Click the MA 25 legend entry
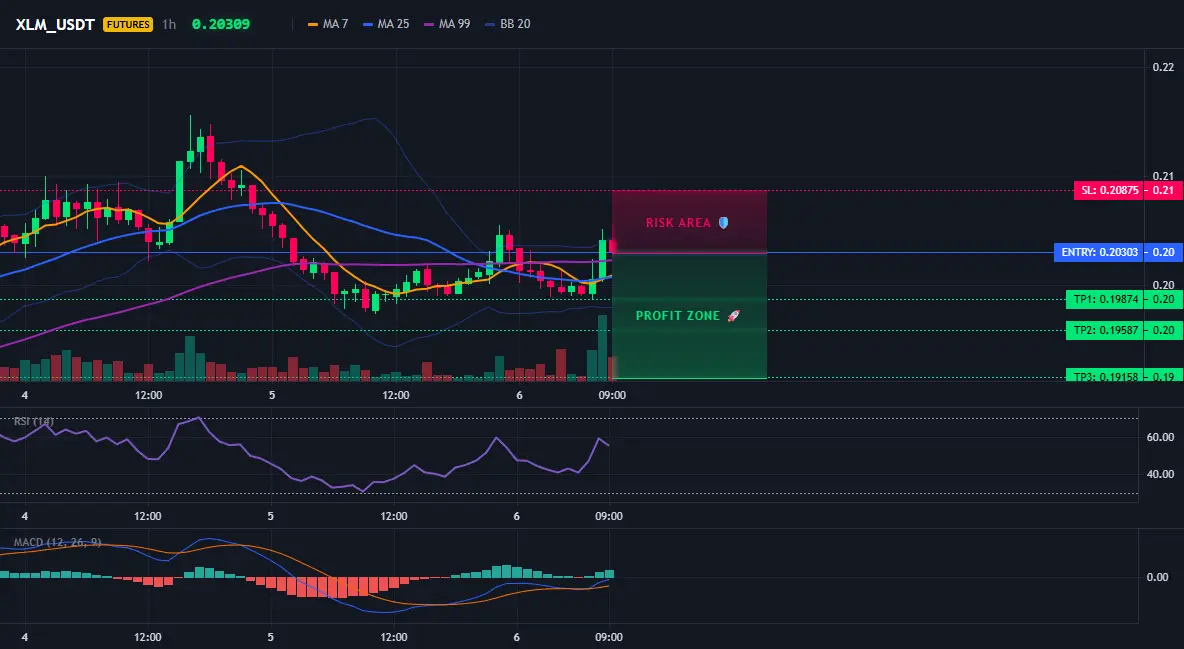 [x=387, y=24]
